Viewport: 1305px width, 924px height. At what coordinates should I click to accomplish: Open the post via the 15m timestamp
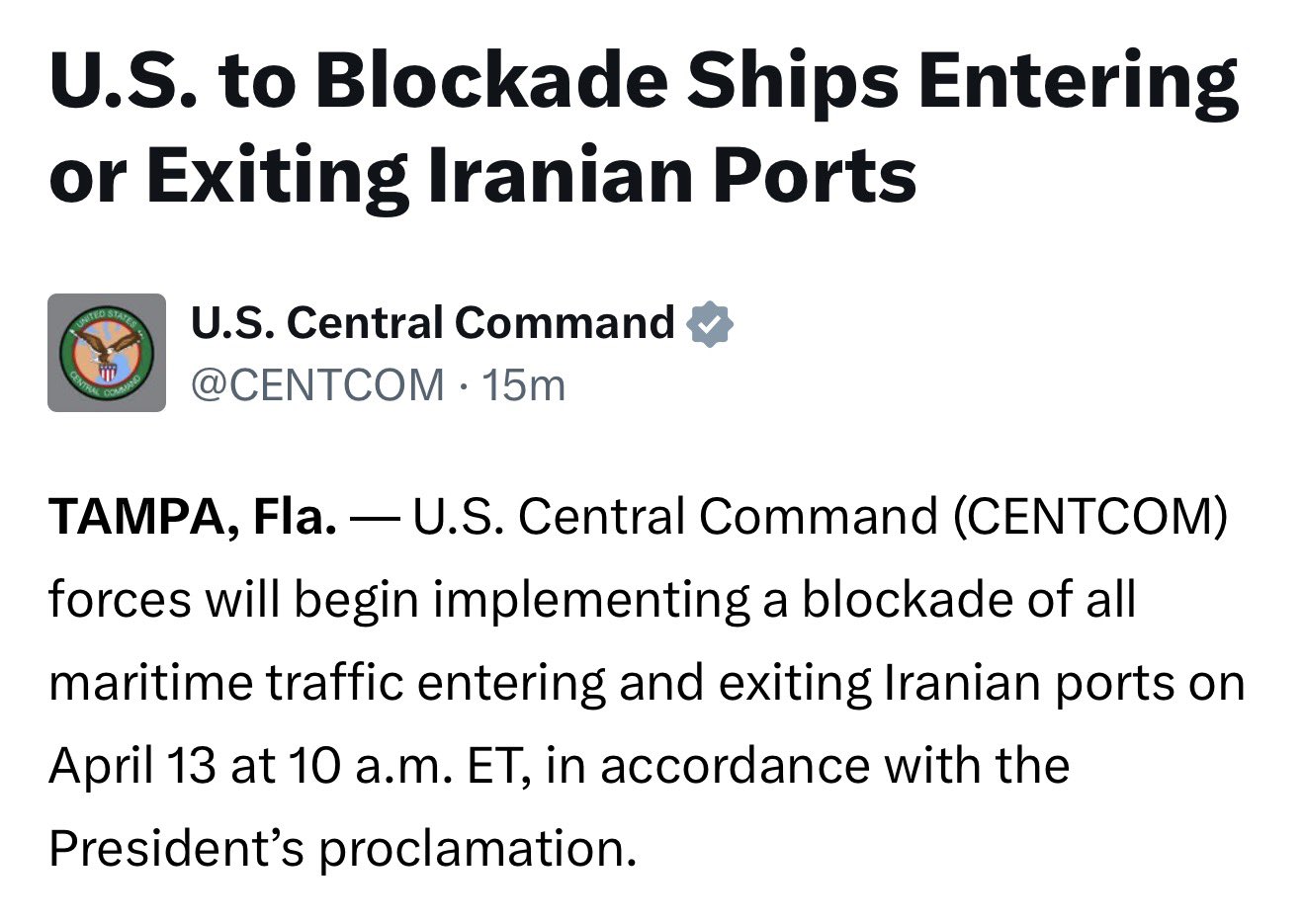pos(524,384)
